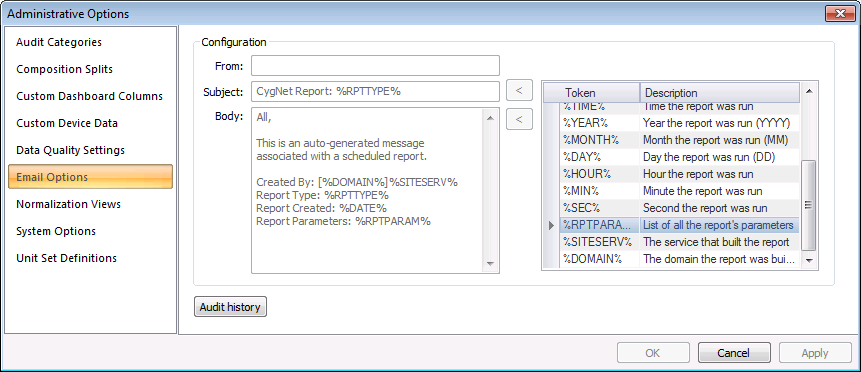Open Audit Categories section
Image resolution: width=861 pixels, height=372 pixels.
[59, 42]
